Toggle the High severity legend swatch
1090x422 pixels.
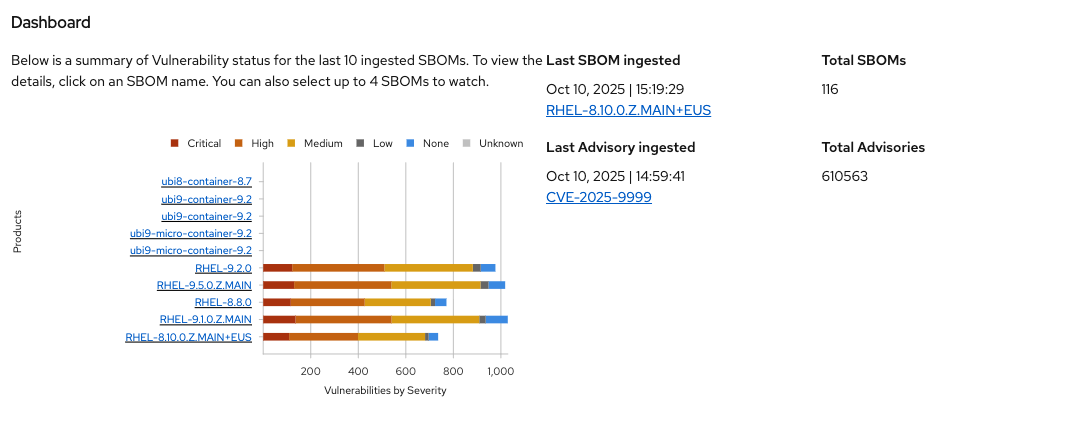pos(239,143)
